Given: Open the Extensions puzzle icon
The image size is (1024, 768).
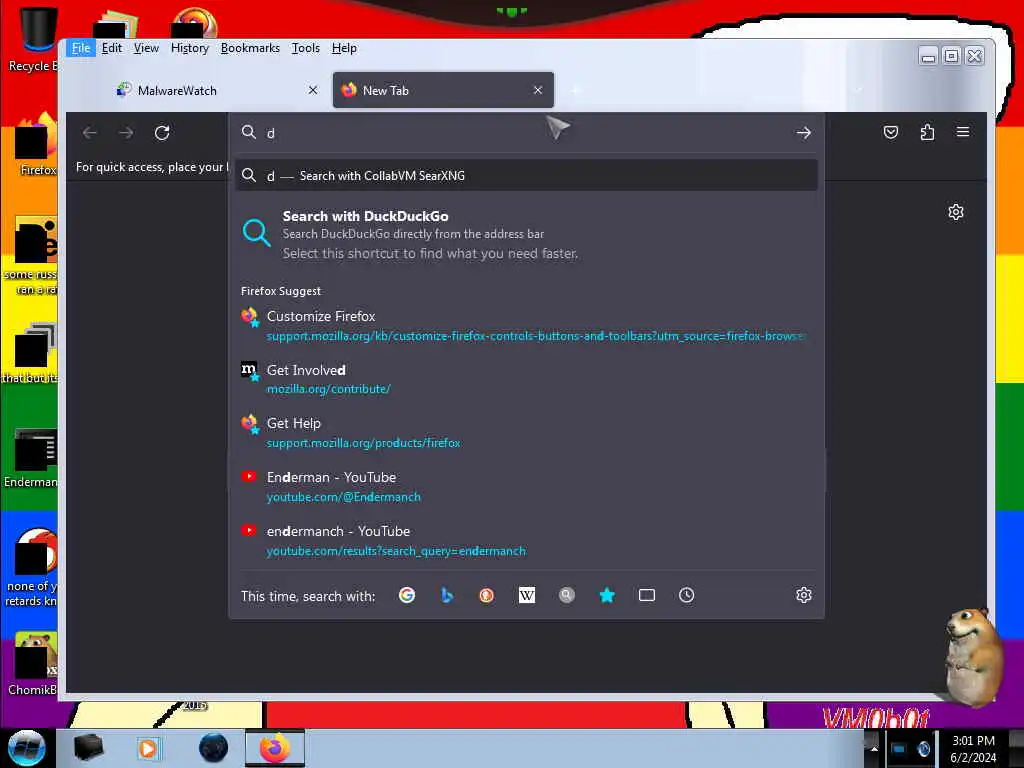Looking at the screenshot, I should click(x=927, y=133).
